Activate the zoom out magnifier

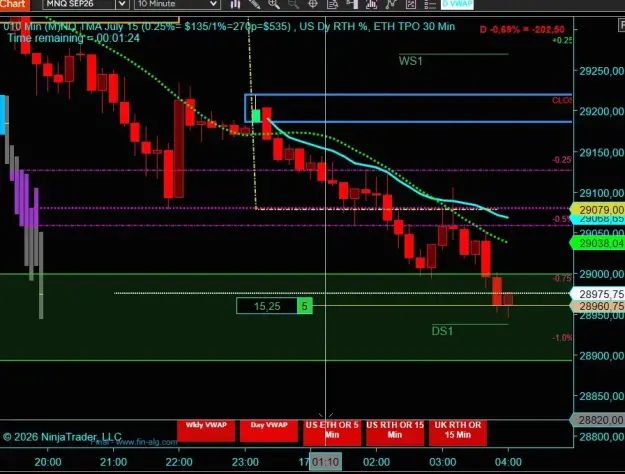pos(293,4)
